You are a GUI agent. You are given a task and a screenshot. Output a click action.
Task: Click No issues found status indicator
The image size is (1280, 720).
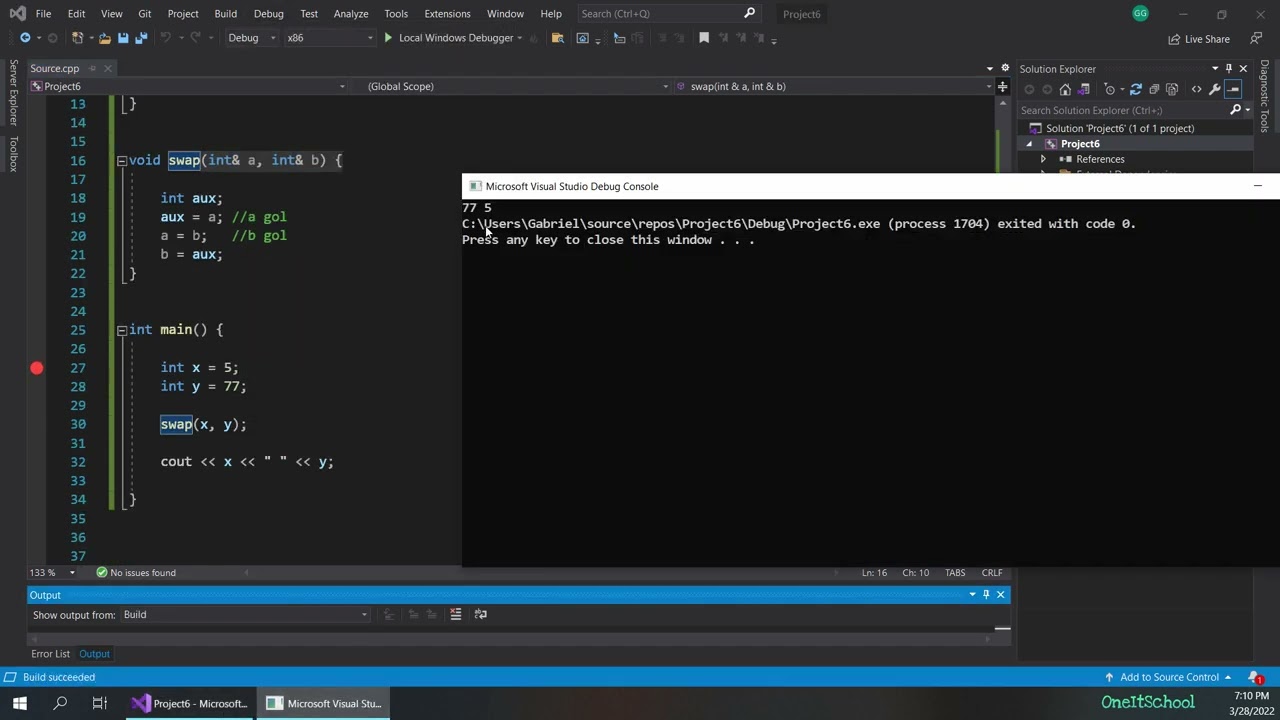click(x=136, y=573)
